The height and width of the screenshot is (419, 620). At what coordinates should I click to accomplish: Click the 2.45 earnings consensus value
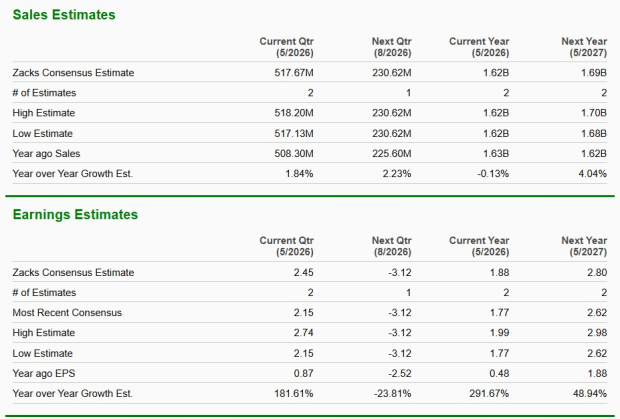304,272
